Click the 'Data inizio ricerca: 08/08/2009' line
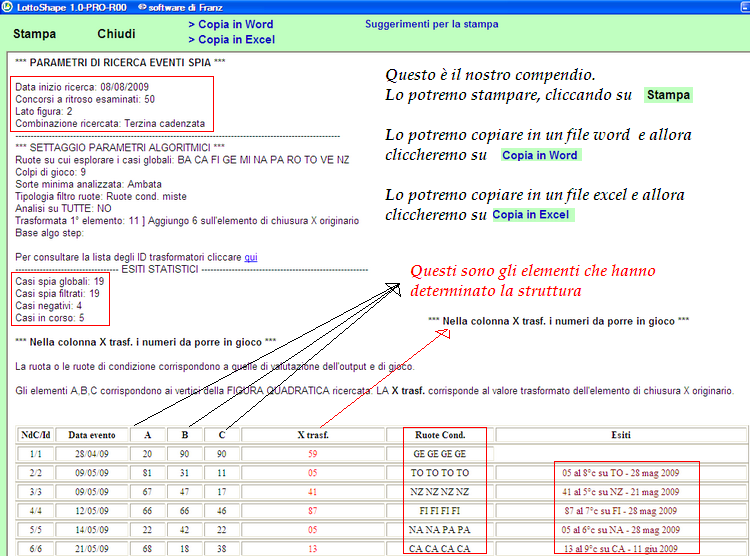Image resolution: width=750 pixels, height=556 pixels. click(x=82, y=87)
